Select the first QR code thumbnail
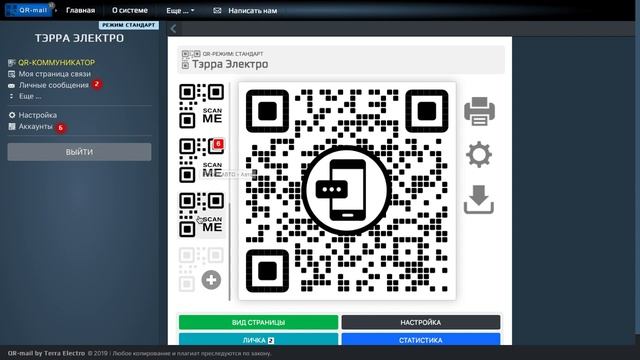This screenshot has width=640, height=360. [202, 106]
